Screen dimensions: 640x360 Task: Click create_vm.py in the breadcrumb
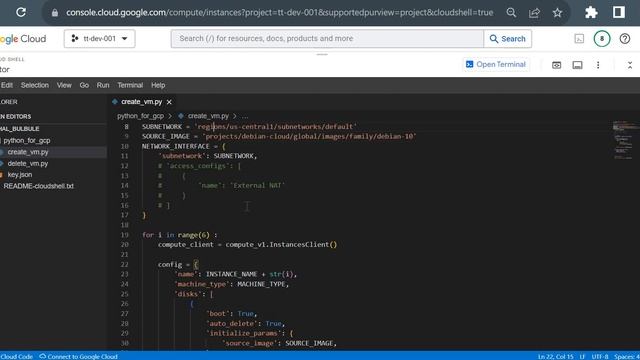pos(208,116)
